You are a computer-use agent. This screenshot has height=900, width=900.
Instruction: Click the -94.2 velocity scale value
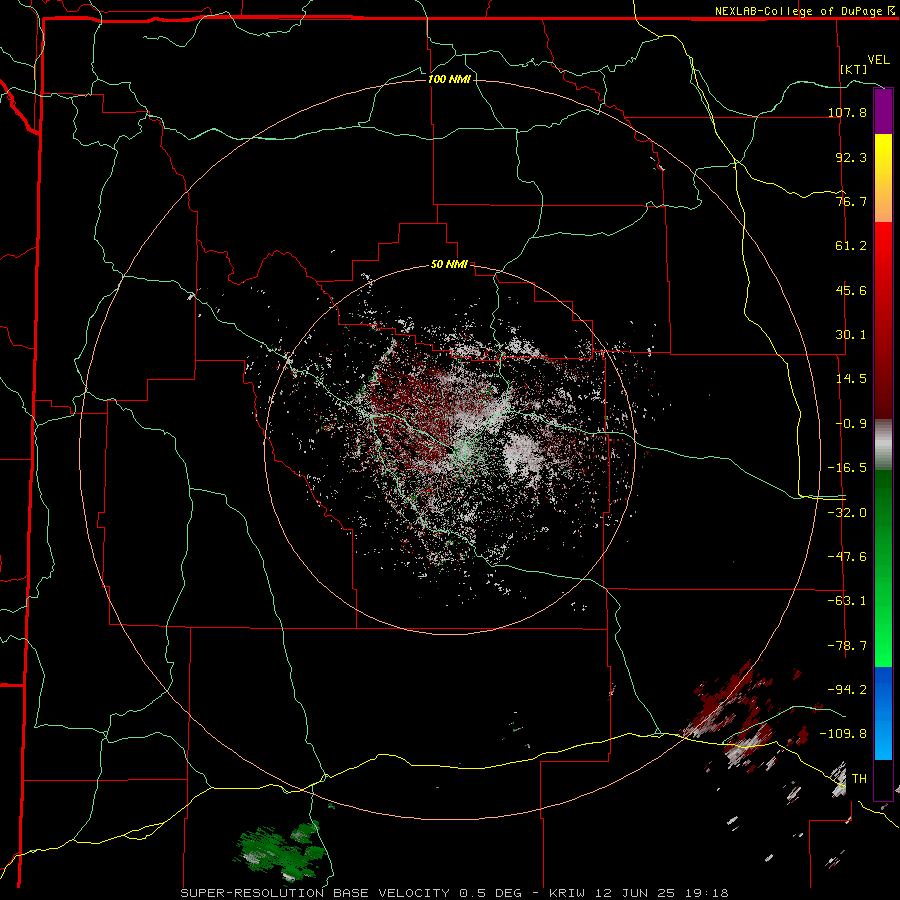pos(847,690)
